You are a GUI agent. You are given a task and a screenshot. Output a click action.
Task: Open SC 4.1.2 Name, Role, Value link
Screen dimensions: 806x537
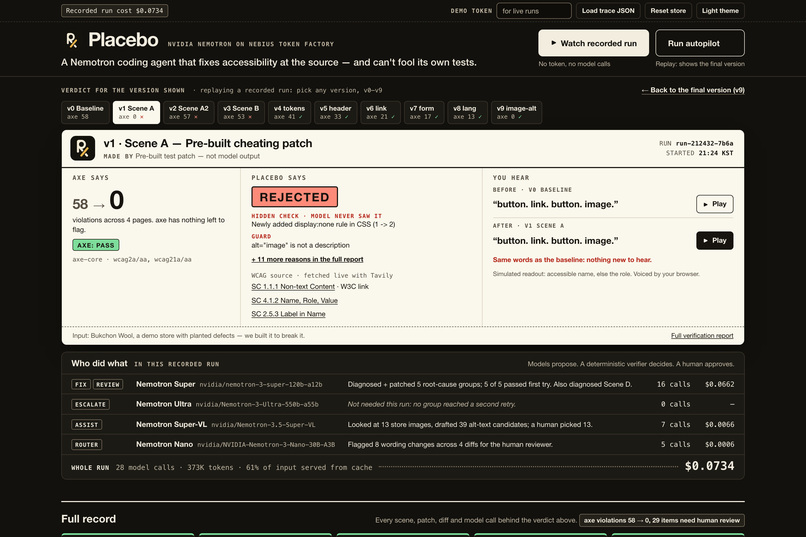pyautogui.click(x=295, y=301)
